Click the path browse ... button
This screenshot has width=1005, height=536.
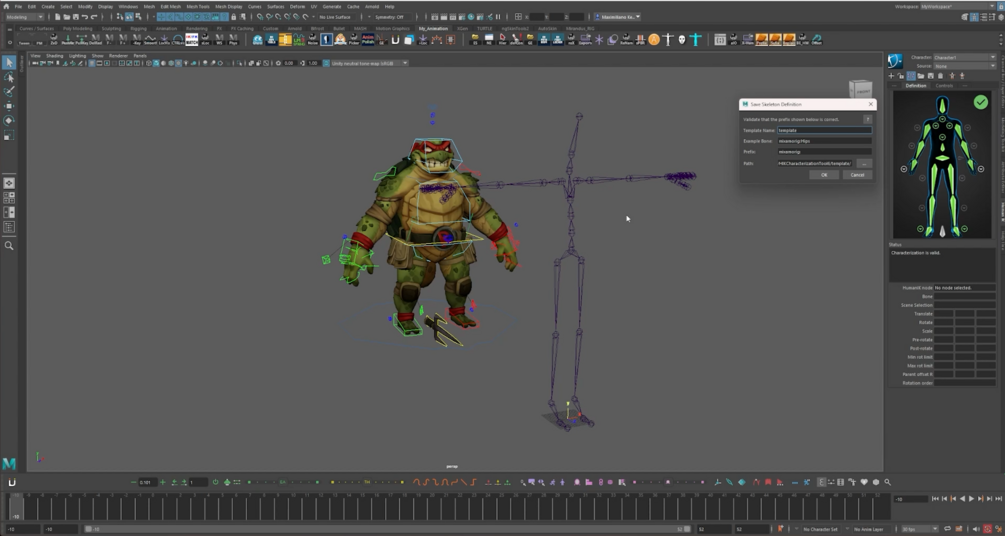[x=864, y=163]
